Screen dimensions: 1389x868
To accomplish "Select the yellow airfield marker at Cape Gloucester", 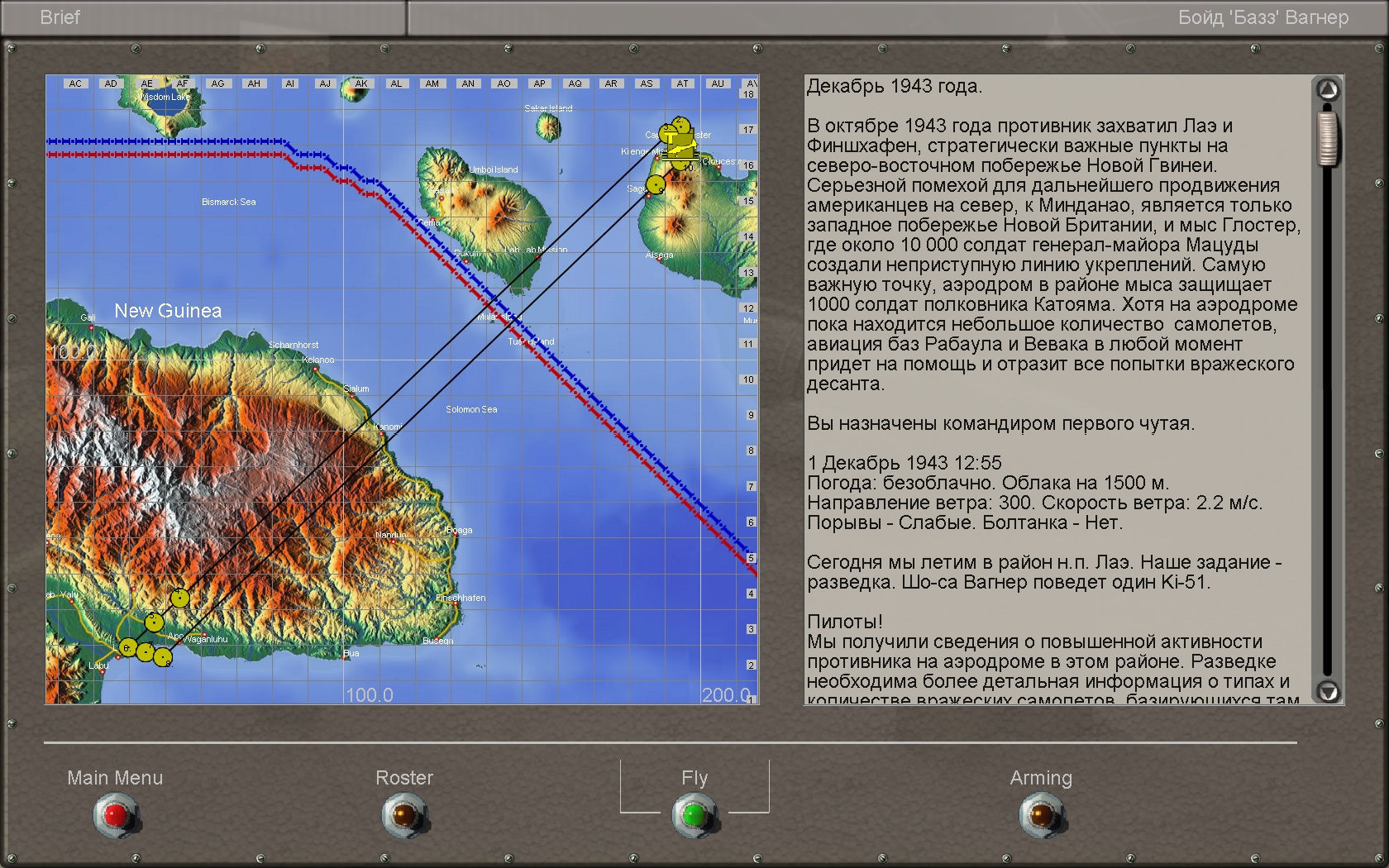I will [681, 145].
